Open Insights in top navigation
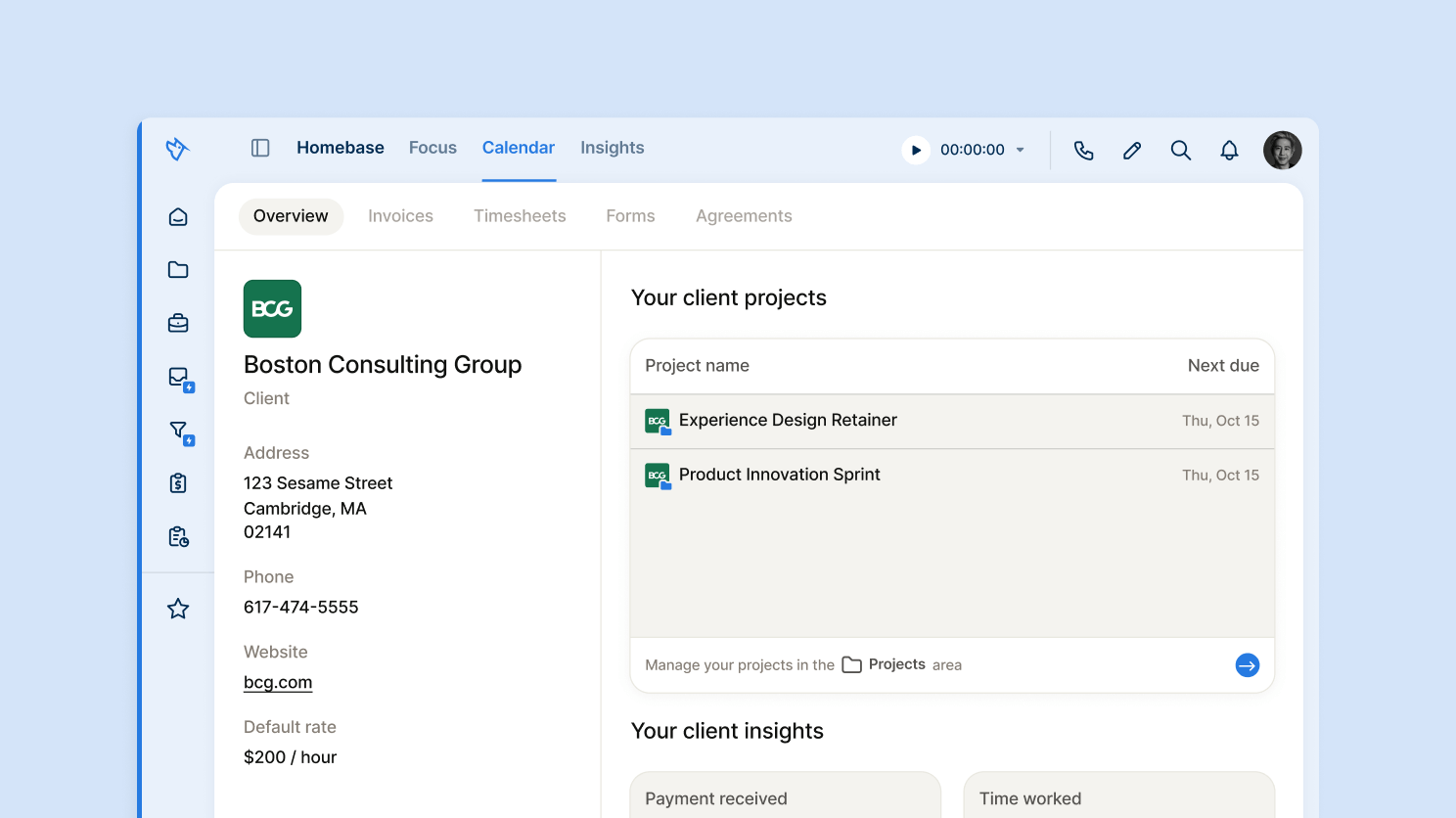The height and width of the screenshot is (818, 1456). 613,148
